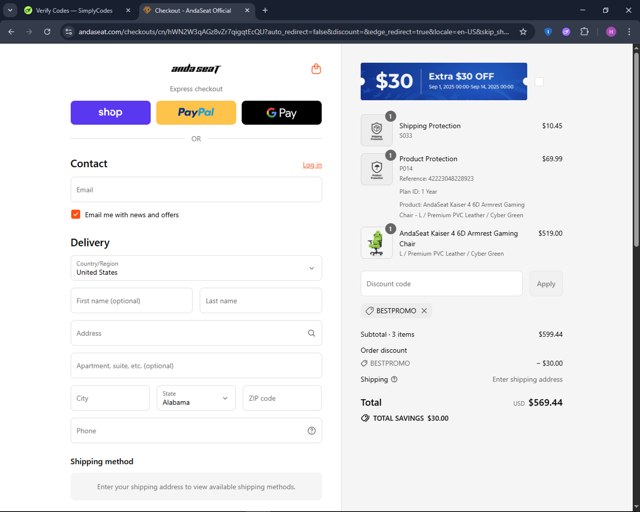Click the Shipping Protection price $10.45

click(552, 126)
